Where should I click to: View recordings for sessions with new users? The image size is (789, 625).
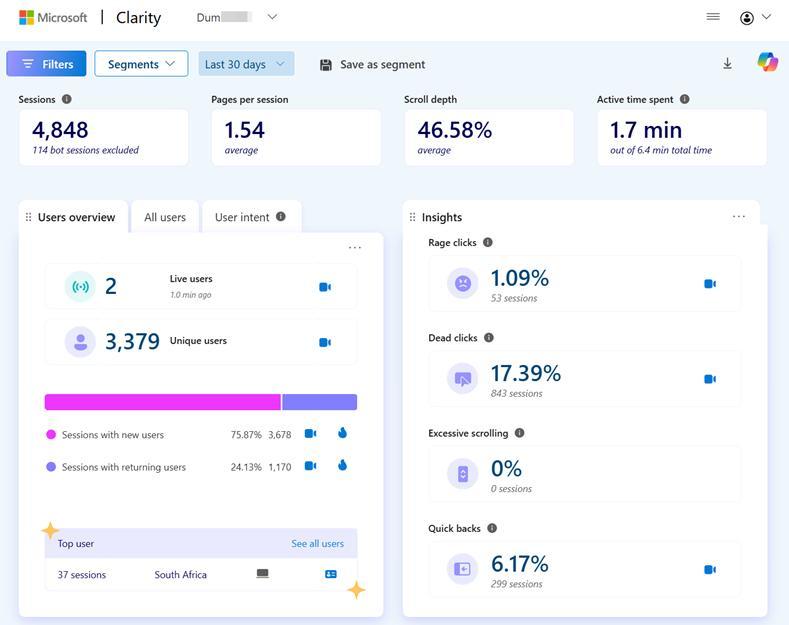[x=310, y=433]
